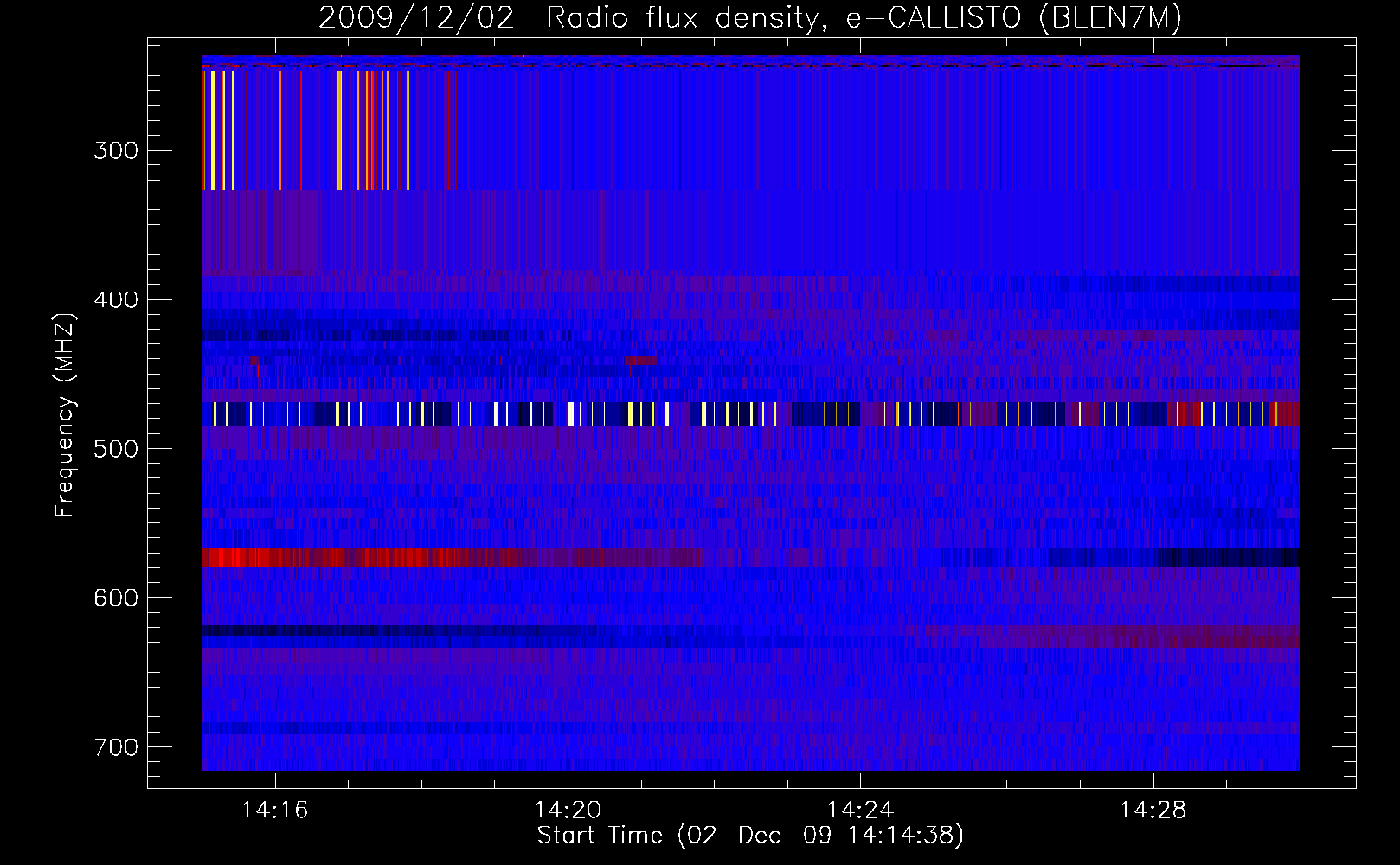This screenshot has width=1400, height=865.
Task: Click the 'Start Time (02-Dec-09 14:14:38)' label
Action: (750, 836)
